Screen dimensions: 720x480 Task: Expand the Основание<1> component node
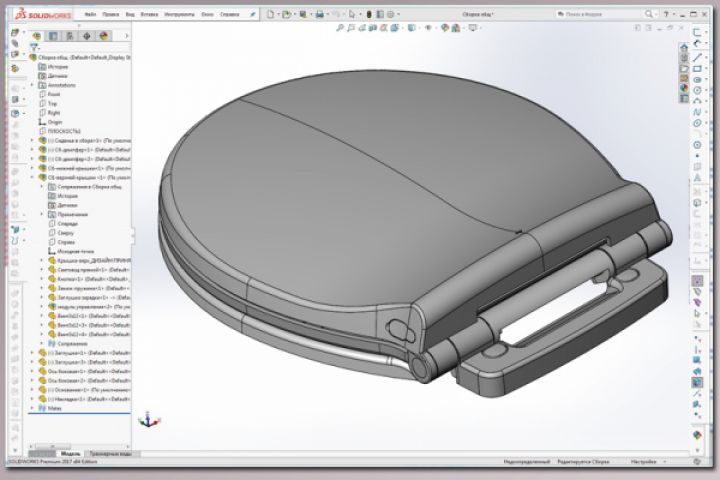32,390
